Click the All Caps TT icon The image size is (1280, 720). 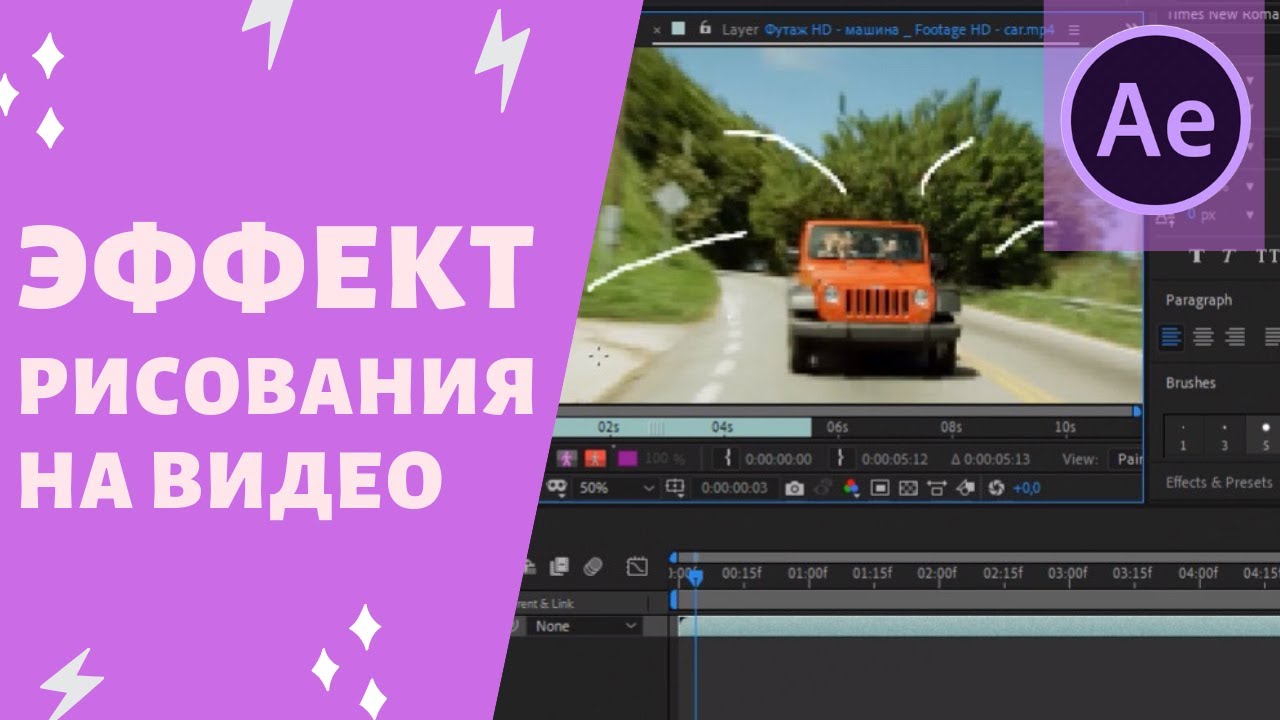(1267, 256)
